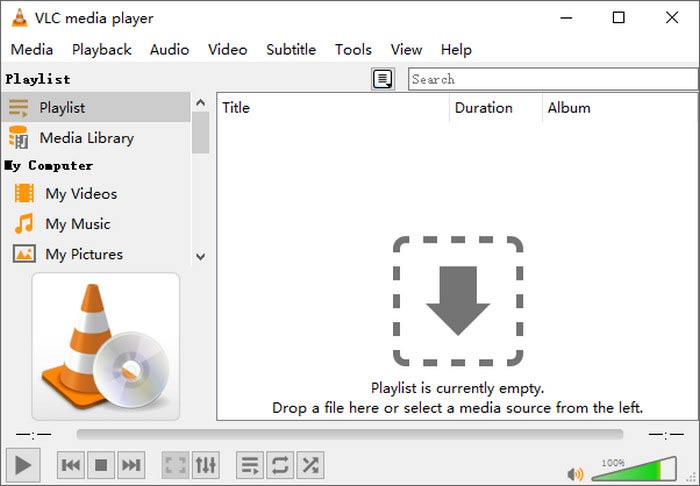Open the Media menu
Image resolution: width=700 pixels, height=486 pixels.
(32, 50)
